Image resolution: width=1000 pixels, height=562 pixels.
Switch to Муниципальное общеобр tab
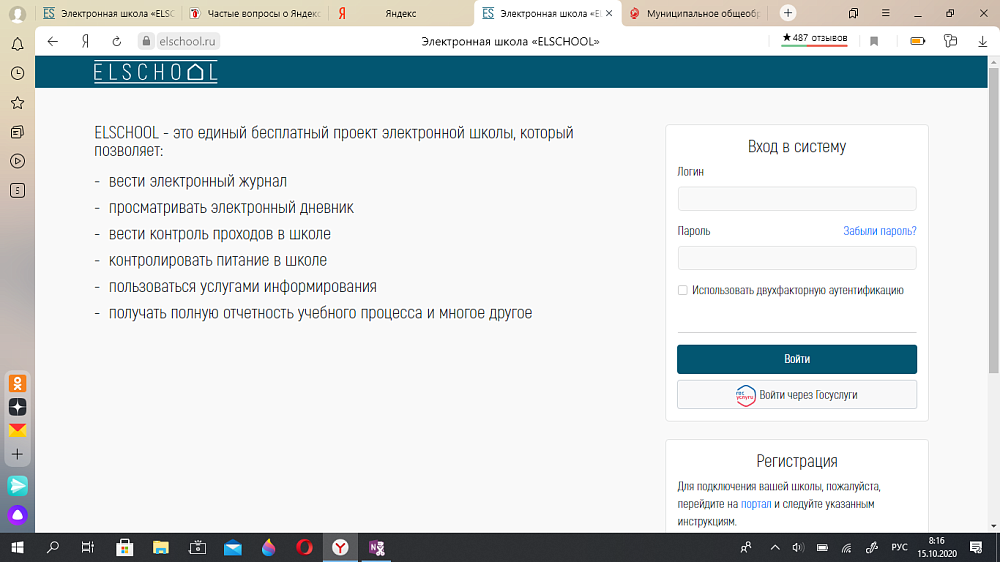click(x=695, y=13)
